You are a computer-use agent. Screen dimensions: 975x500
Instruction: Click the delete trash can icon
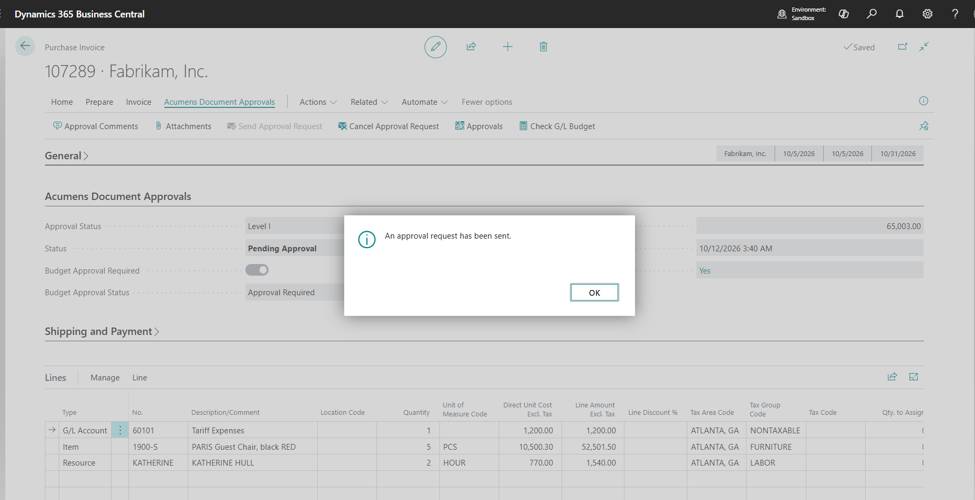tap(543, 47)
